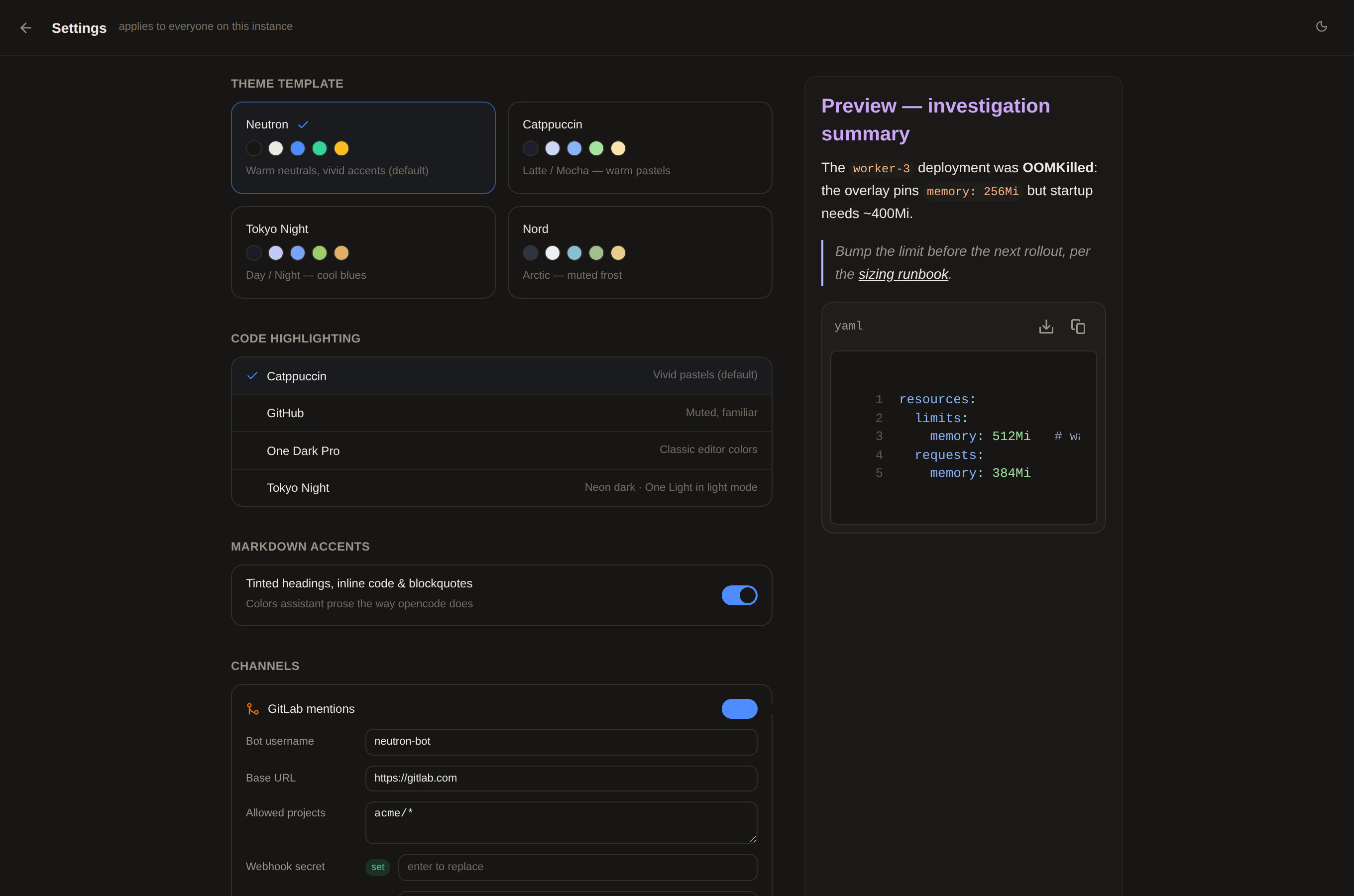This screenshot has height=896, width=1354.
Task: Click the GitLab mentions branch icon
Action: [252, 708]
